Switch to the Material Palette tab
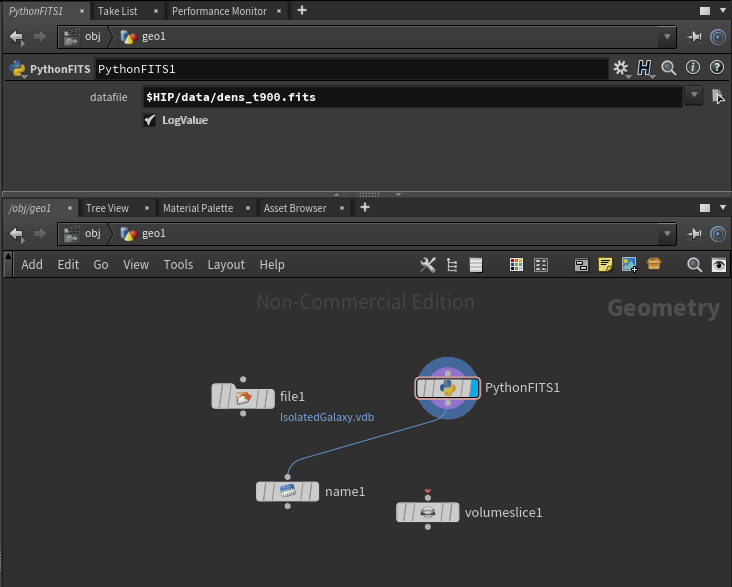 pos(197,208)
